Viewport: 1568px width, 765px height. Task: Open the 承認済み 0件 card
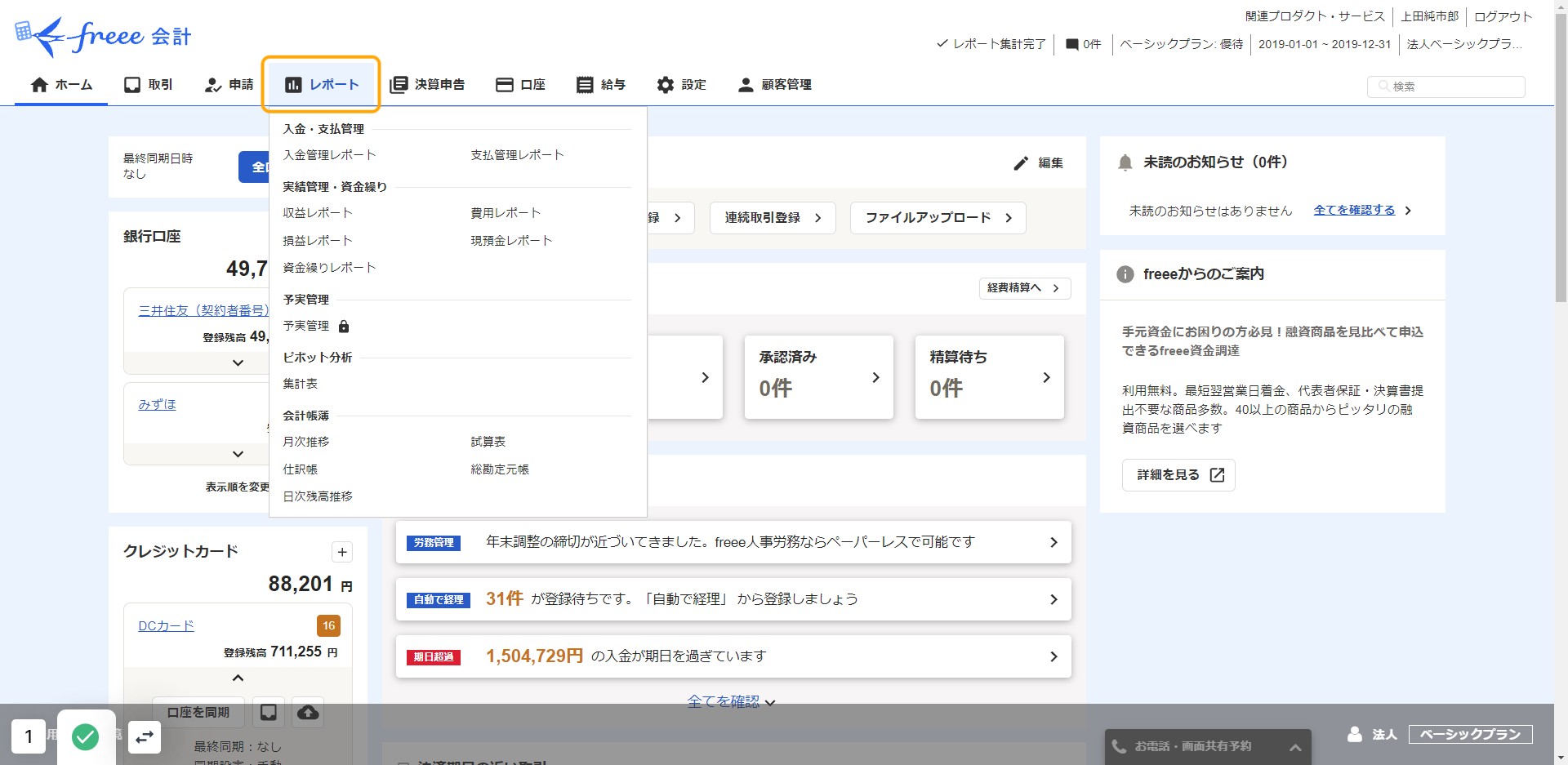pos(819,377)
